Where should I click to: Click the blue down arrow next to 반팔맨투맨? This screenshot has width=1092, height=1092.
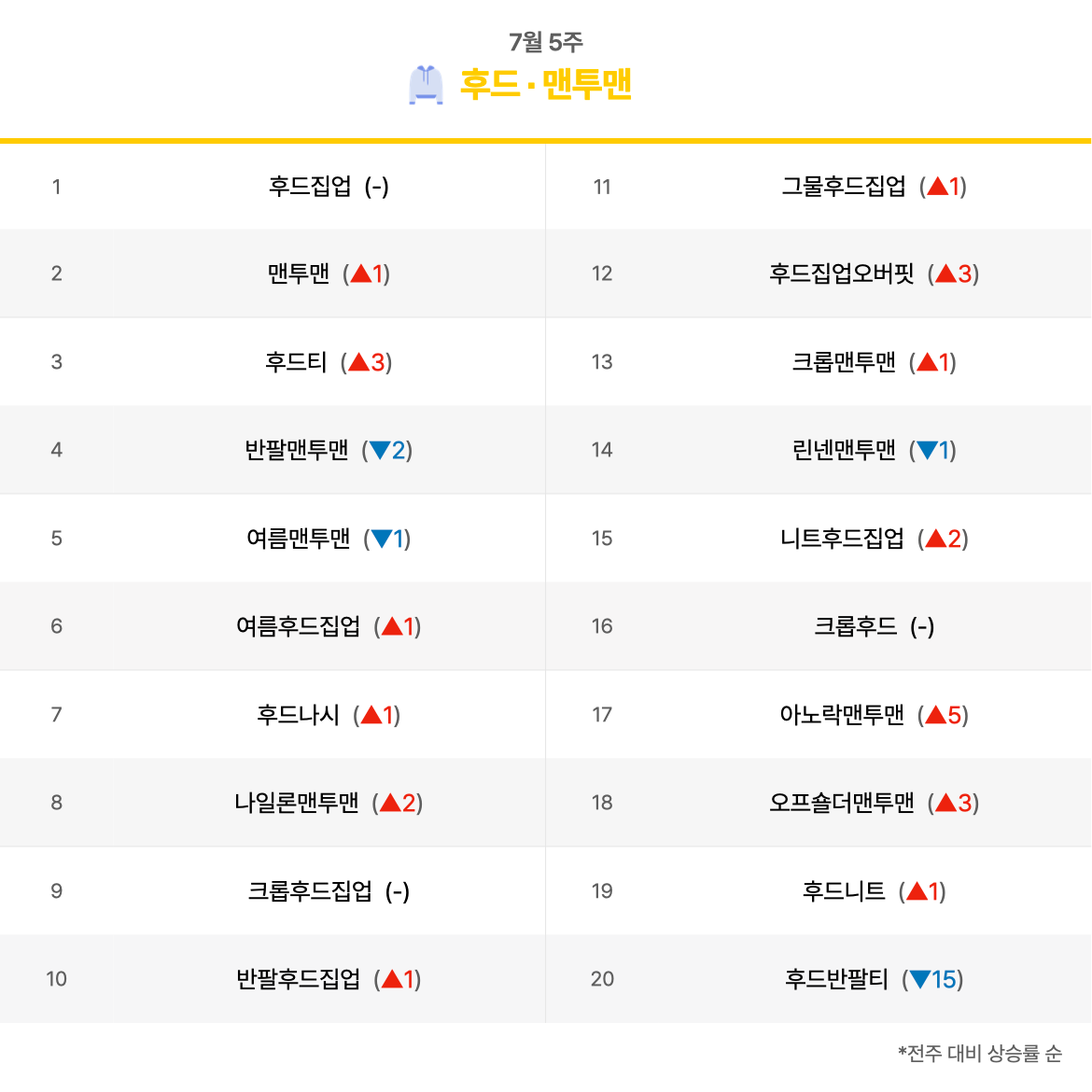point(380,451)
